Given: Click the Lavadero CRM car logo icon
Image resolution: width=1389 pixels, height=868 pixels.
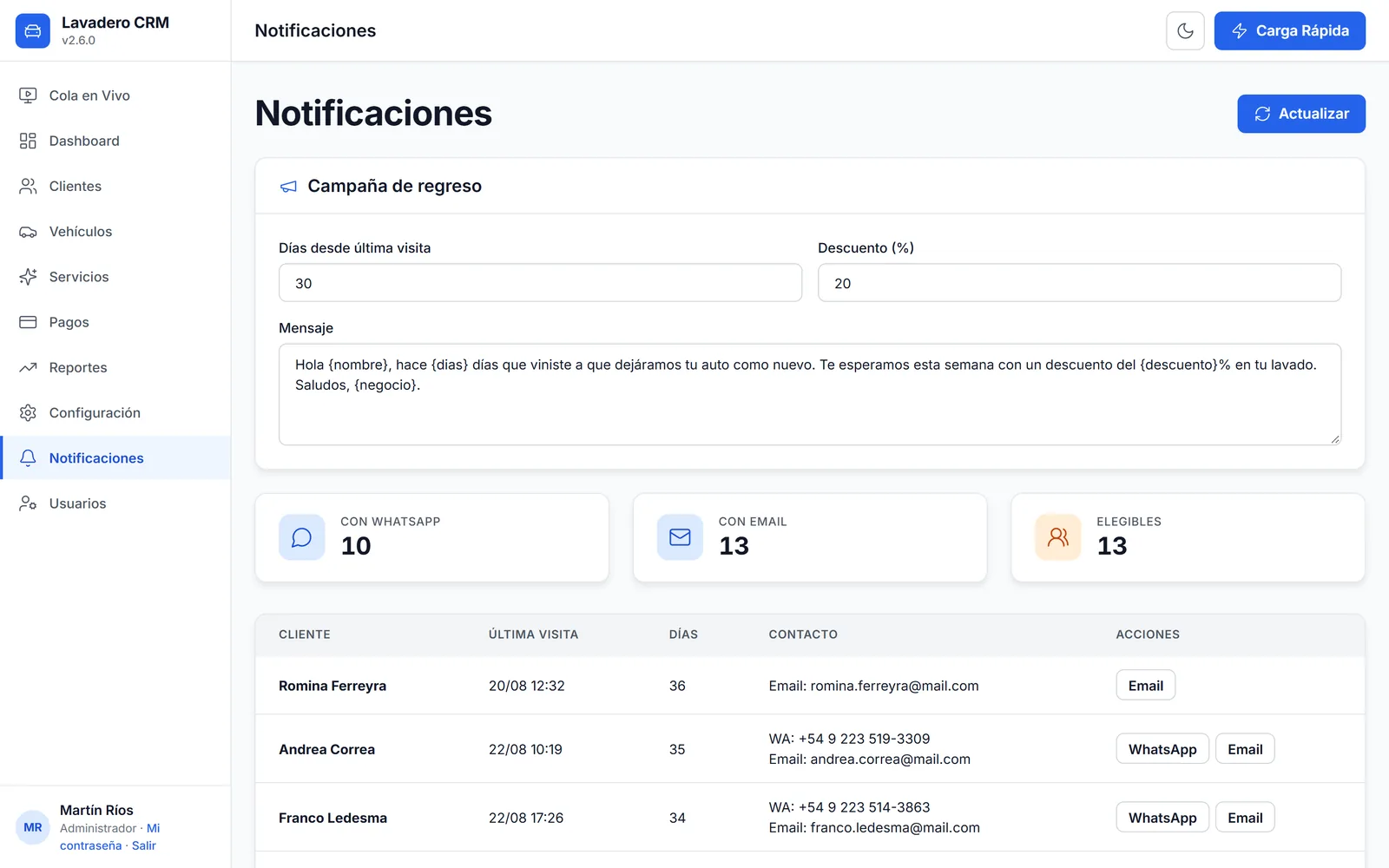Looking at the screenshot, I should [x=33, y=31].
